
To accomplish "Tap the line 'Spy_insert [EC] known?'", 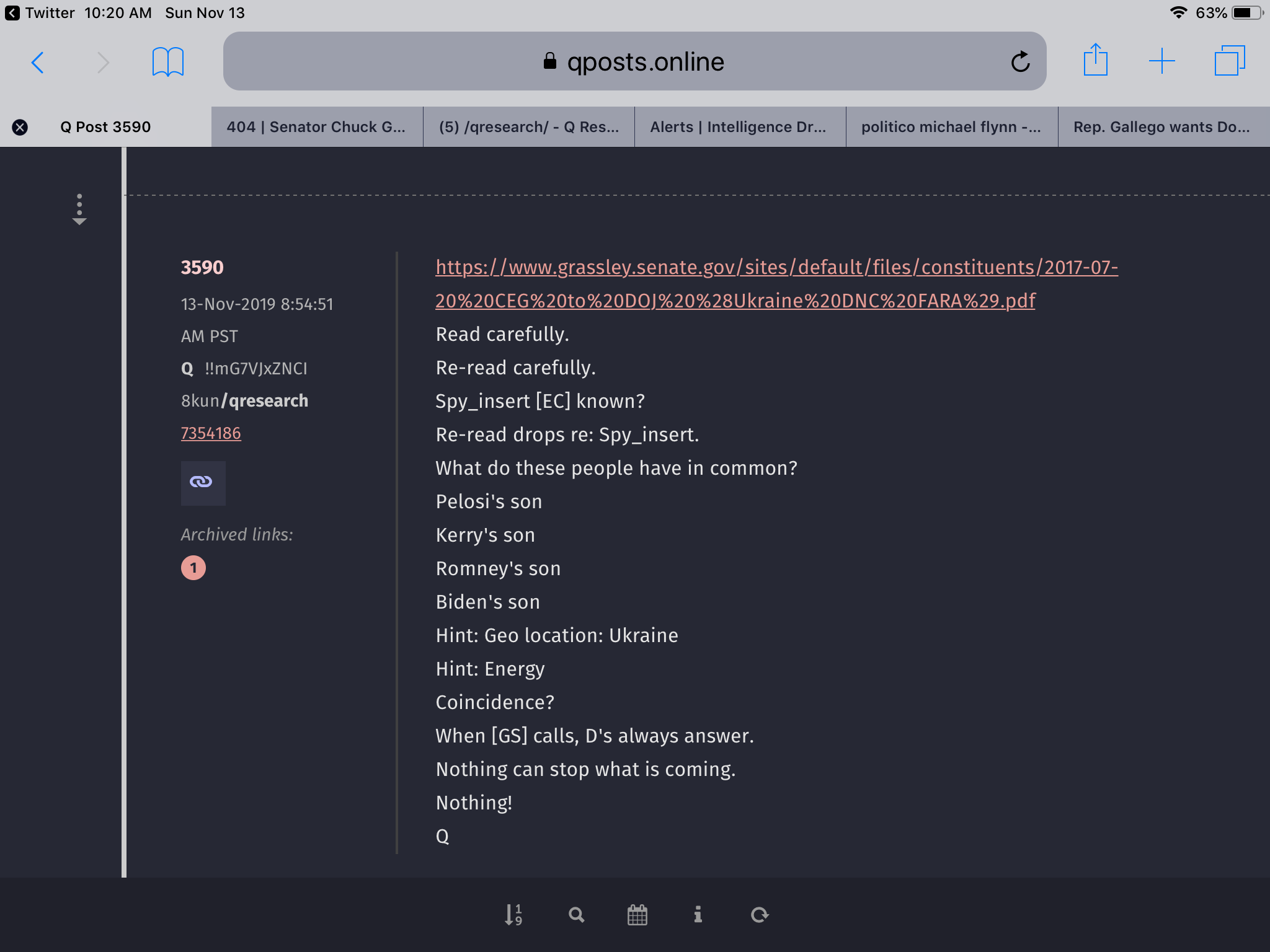I will pyautogui.click(x=540, y=401).
